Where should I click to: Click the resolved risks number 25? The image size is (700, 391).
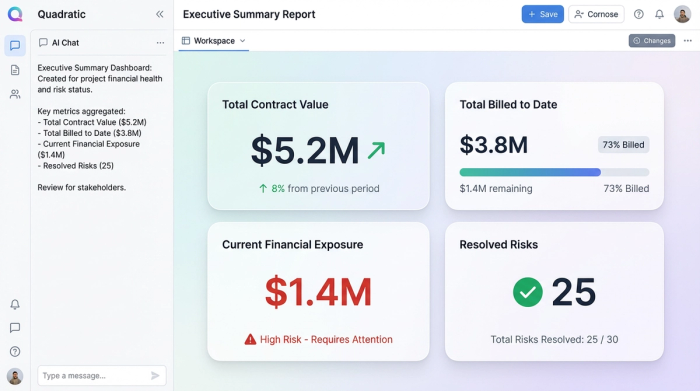[574, 292]
